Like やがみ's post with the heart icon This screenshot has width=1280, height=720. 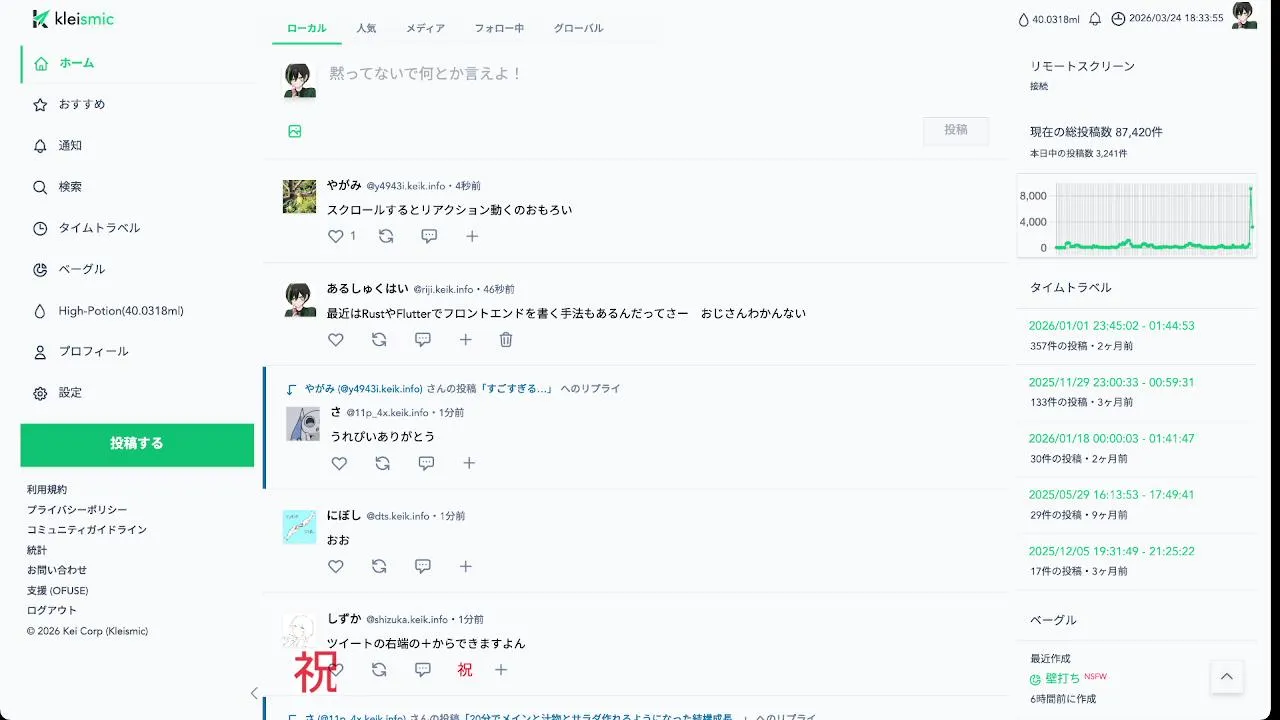335,236
